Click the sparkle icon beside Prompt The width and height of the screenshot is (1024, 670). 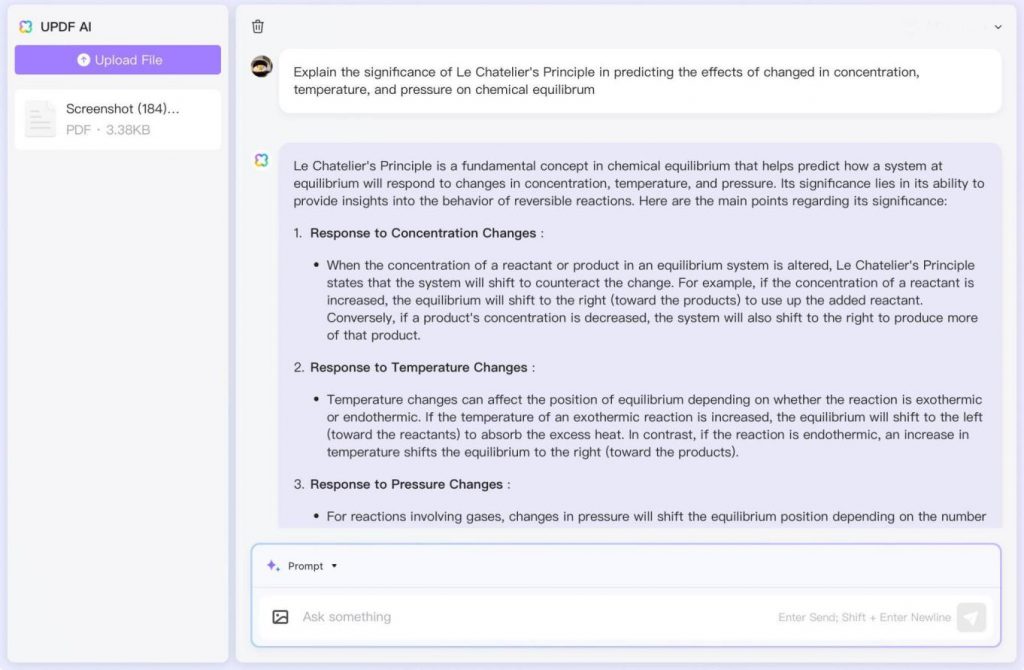273,566
